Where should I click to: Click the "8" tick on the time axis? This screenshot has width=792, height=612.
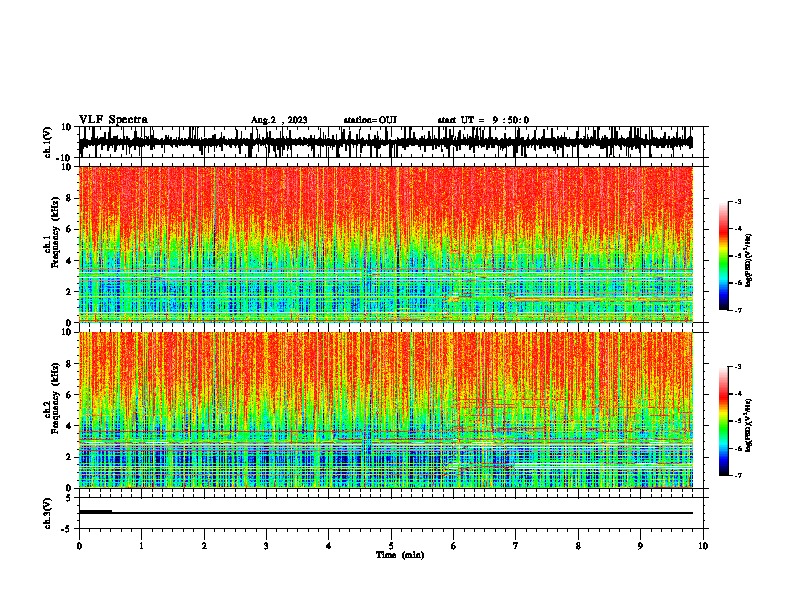[578, 546]
